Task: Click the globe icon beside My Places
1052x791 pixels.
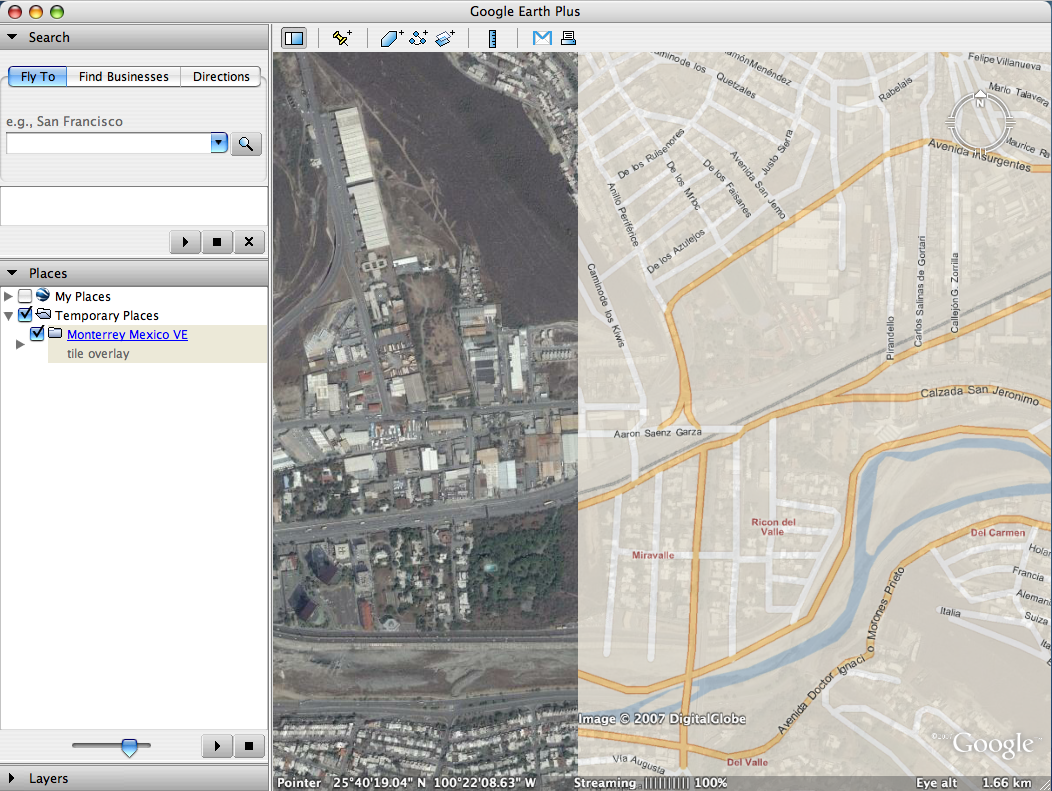Action: pos(43,295)
